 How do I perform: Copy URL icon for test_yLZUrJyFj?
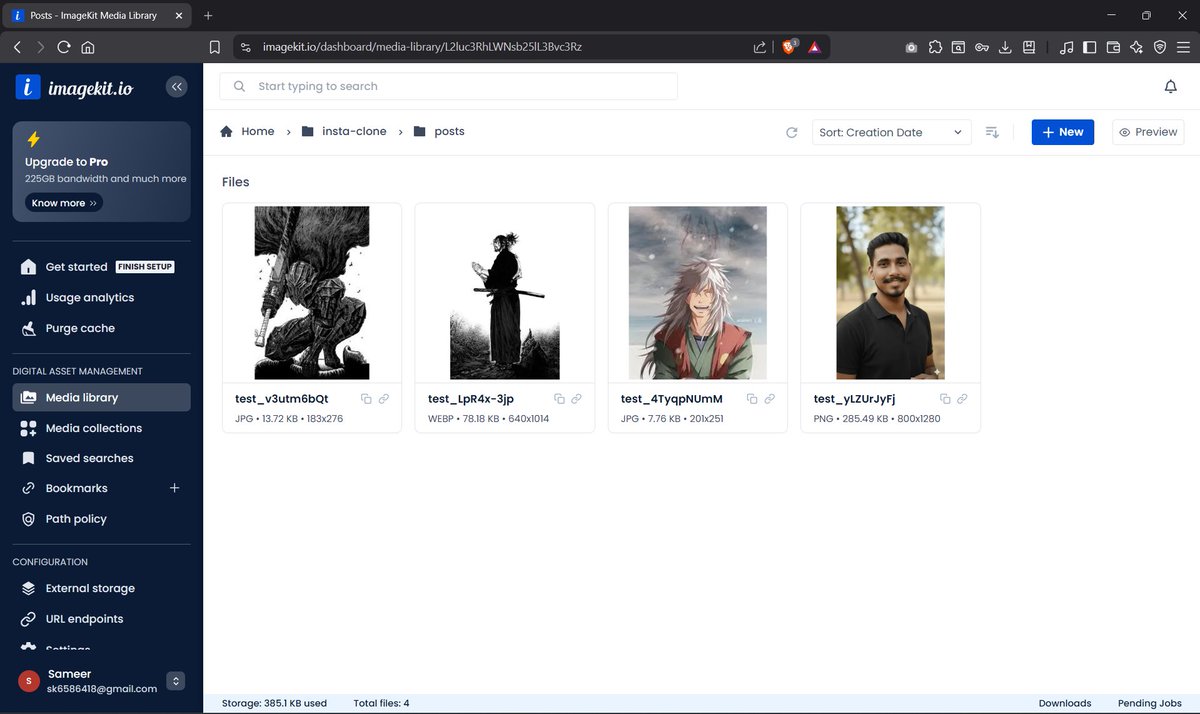pyautogui.click(x=945, y=399)
